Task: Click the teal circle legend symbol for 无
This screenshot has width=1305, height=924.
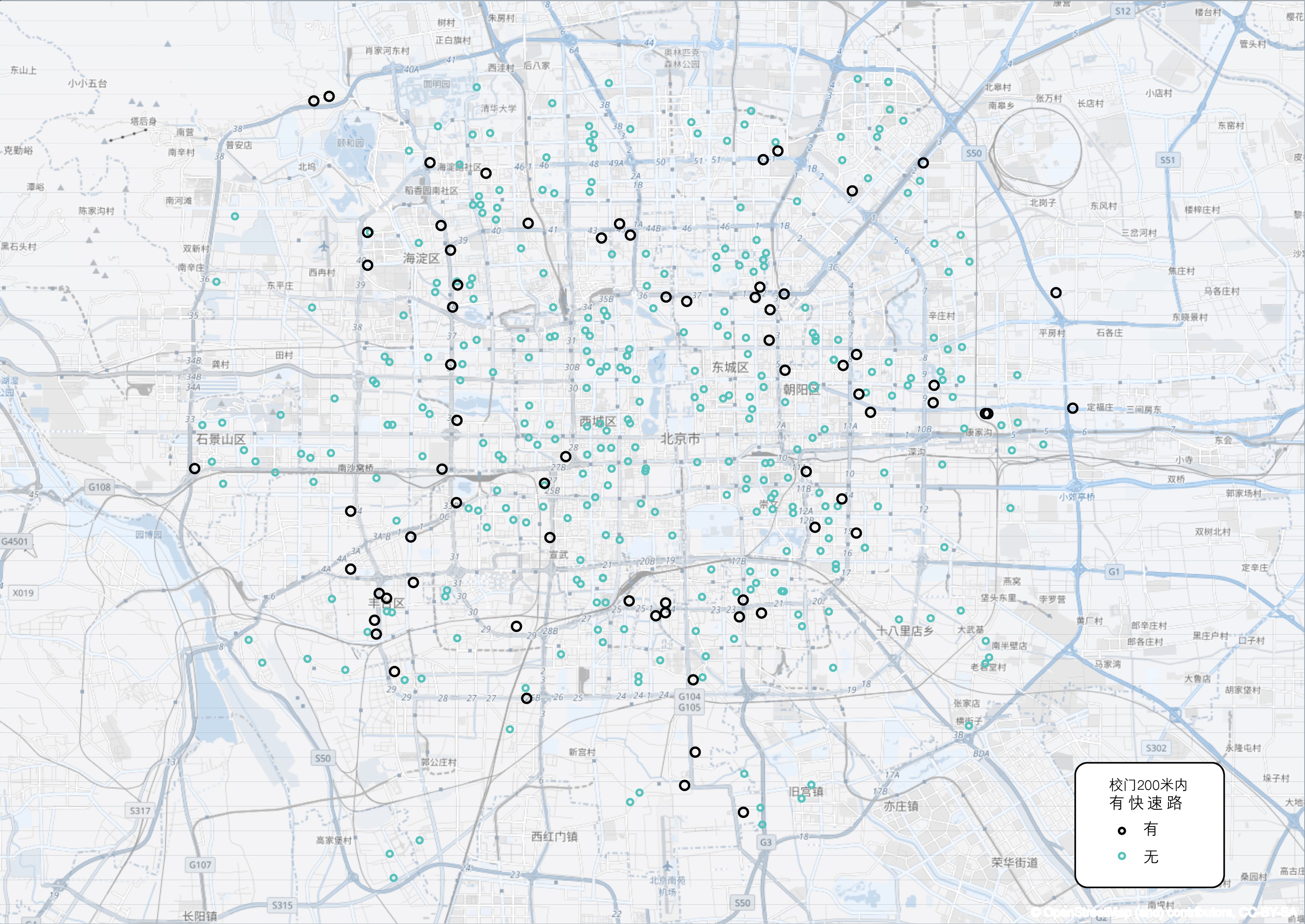Action: click(x=1122, y=856)
